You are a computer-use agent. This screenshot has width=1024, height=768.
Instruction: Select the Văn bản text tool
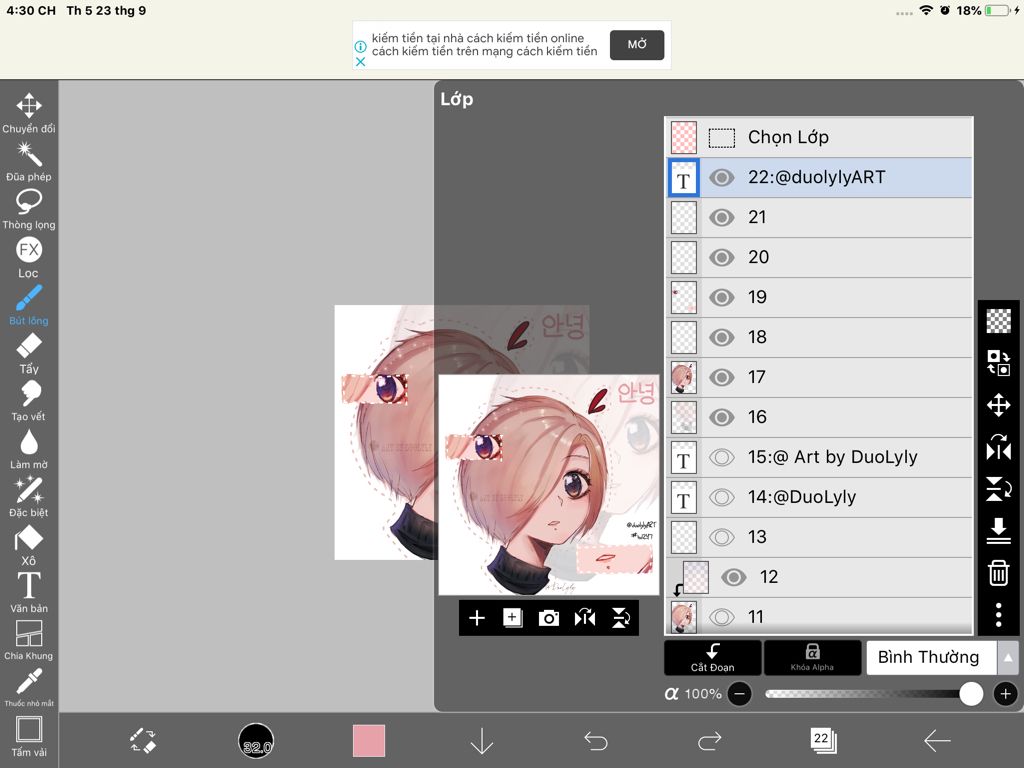[29, 592]
